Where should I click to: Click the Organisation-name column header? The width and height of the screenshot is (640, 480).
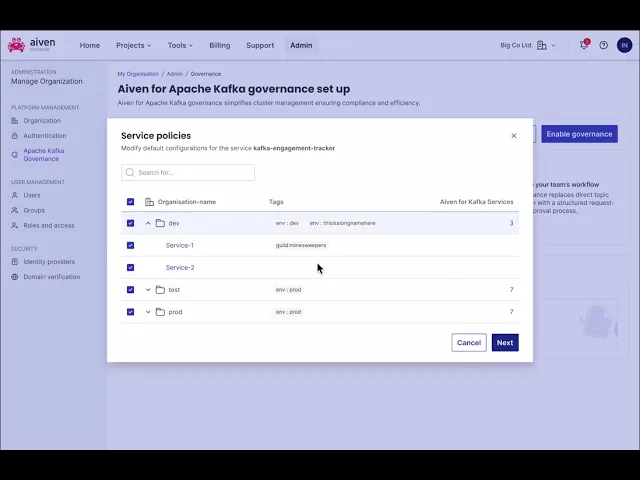[x=187, y=202]
